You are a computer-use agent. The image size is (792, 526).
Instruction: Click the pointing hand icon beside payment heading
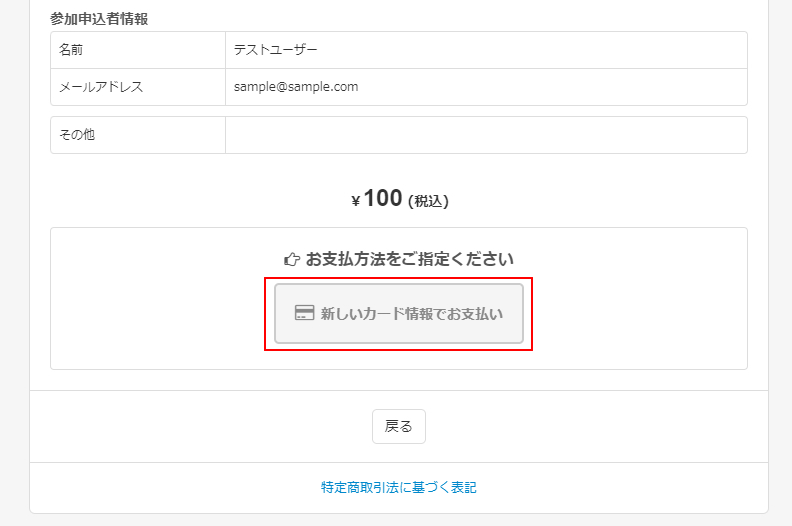[292, 259]
